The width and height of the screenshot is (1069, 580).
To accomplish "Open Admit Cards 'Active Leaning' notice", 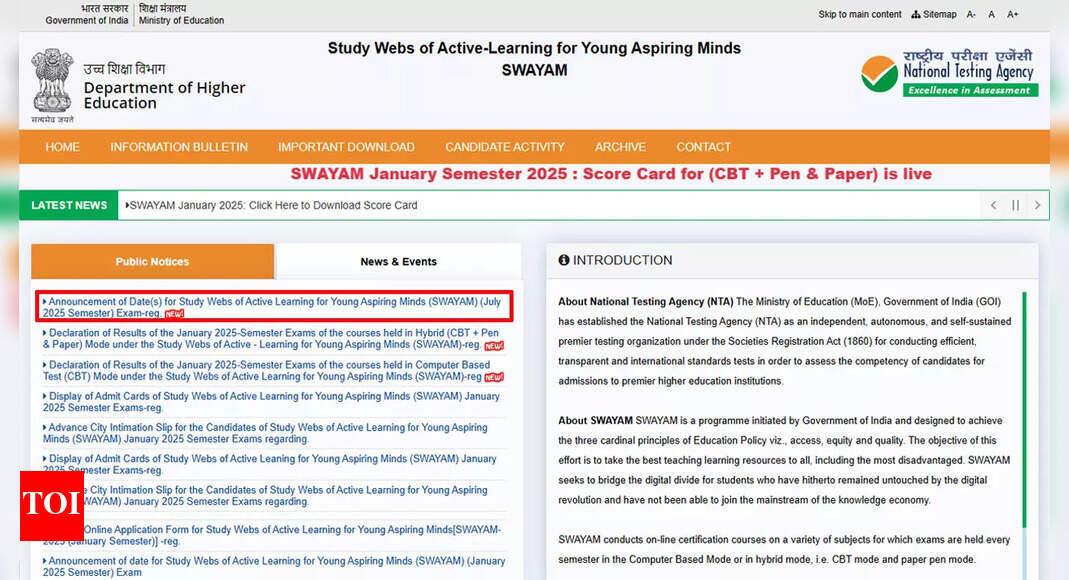I will (x=270, y=465).
